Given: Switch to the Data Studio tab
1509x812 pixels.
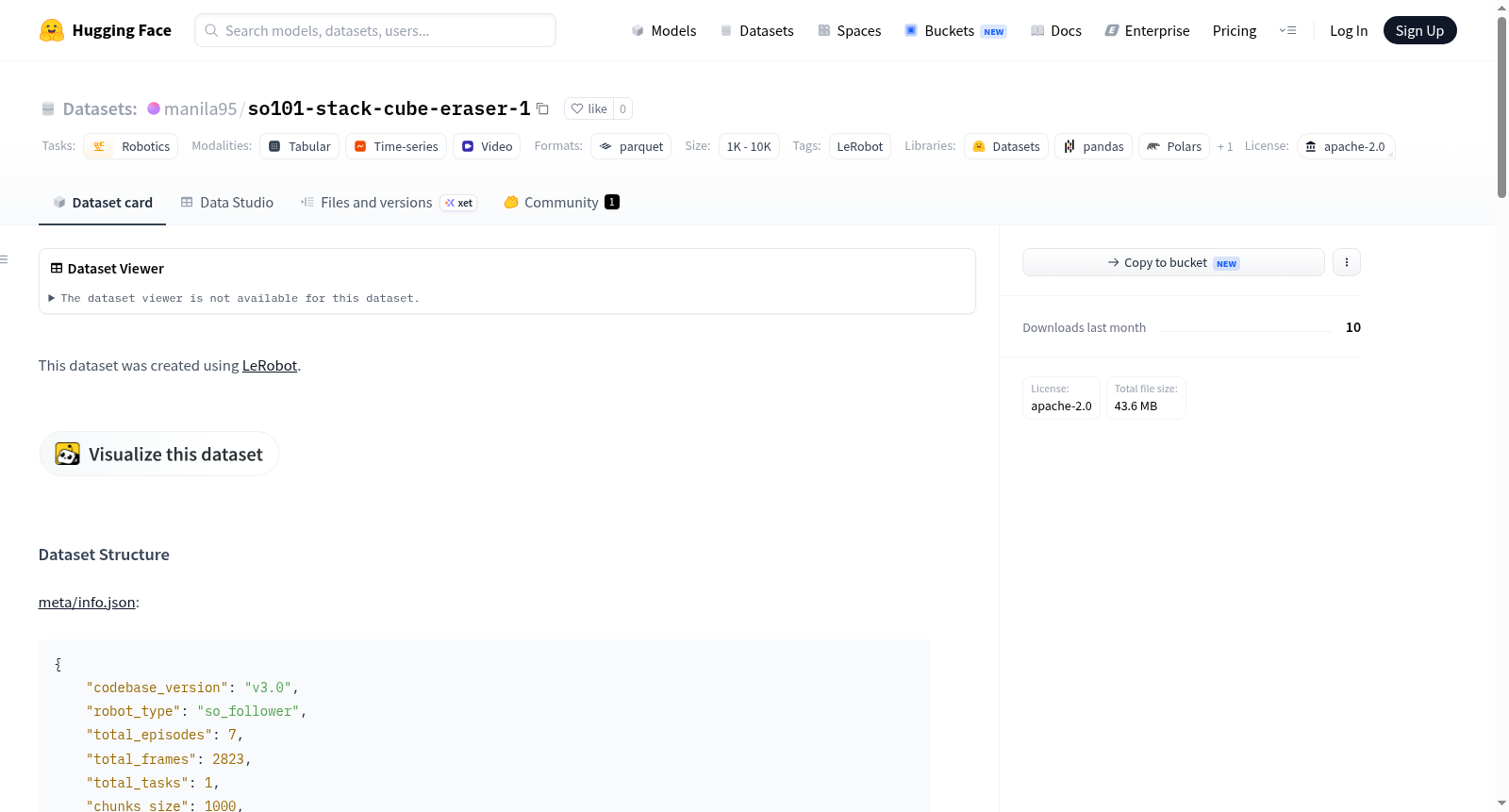Looking at the screenshot, I should pos(227,202).
